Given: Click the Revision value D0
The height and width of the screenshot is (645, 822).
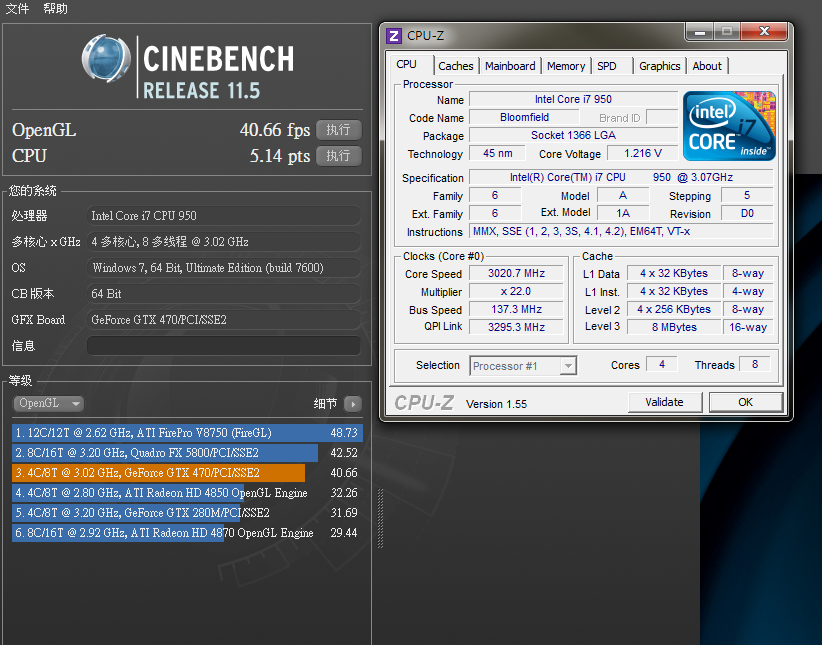Looking at the screenshot, I should tap(747, 213).
